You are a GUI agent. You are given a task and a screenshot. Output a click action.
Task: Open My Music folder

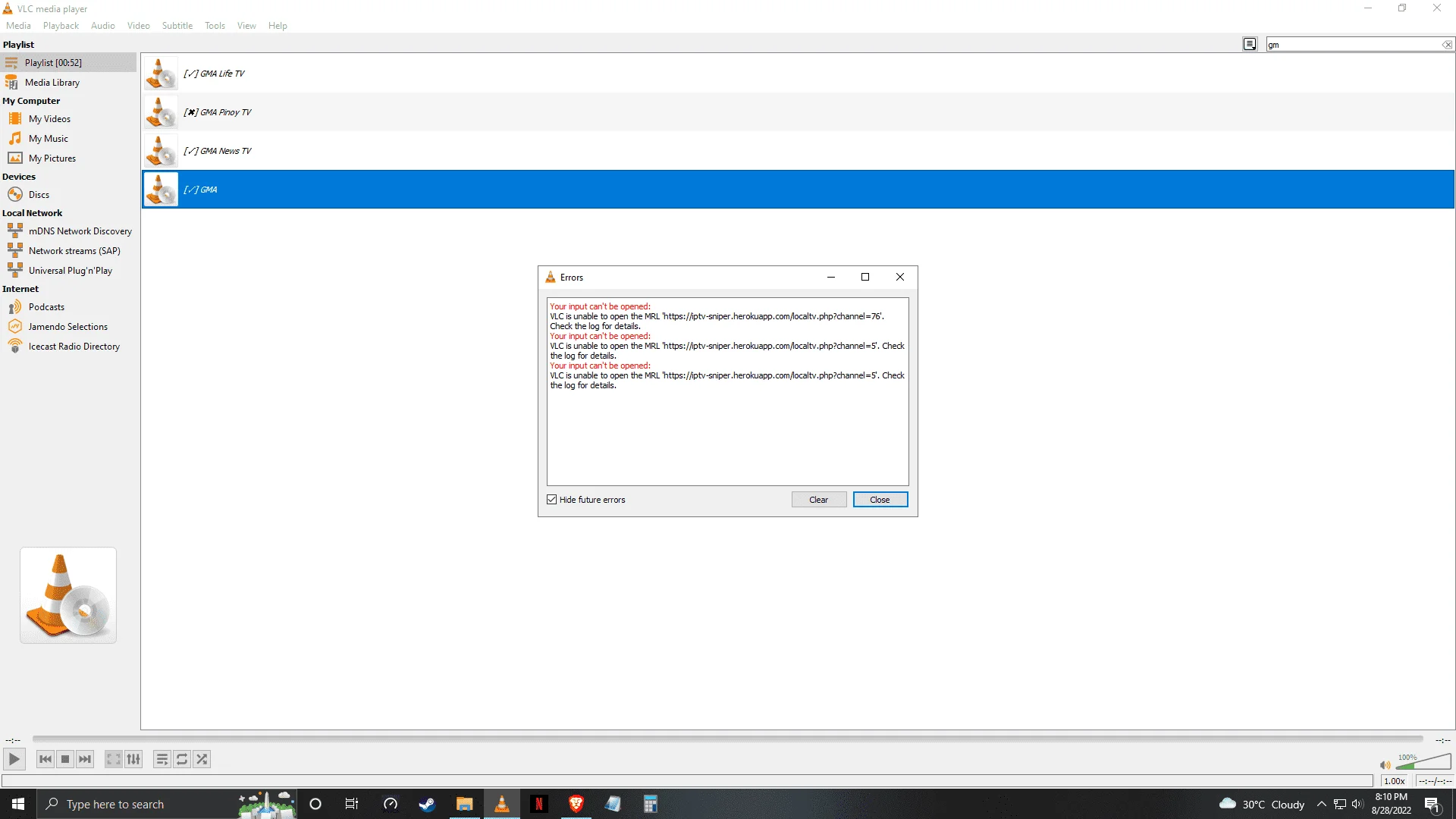pyautogui.click(x=68, y=139)
